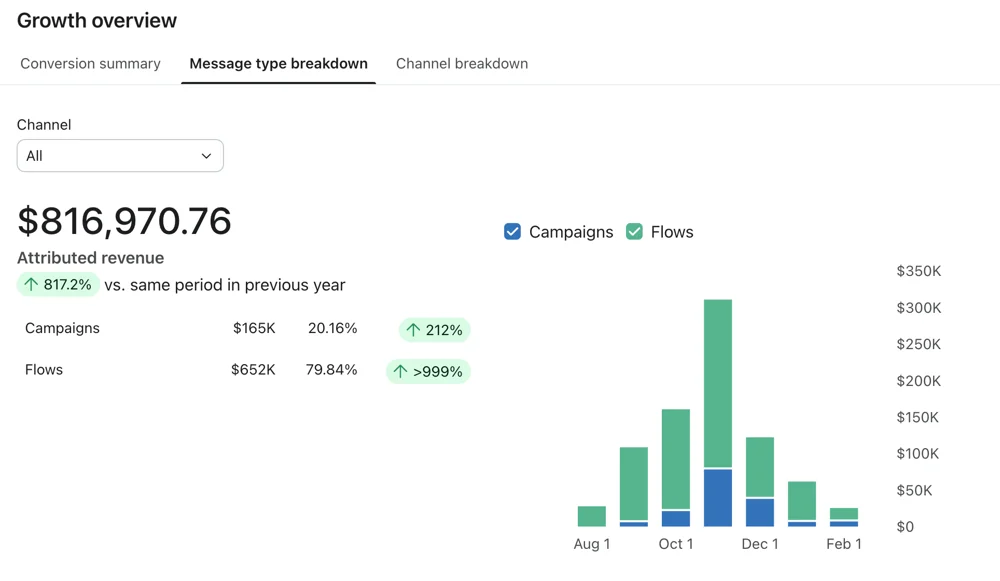
Task: Click the Dec 1 axis label
Action: [760, 544]
